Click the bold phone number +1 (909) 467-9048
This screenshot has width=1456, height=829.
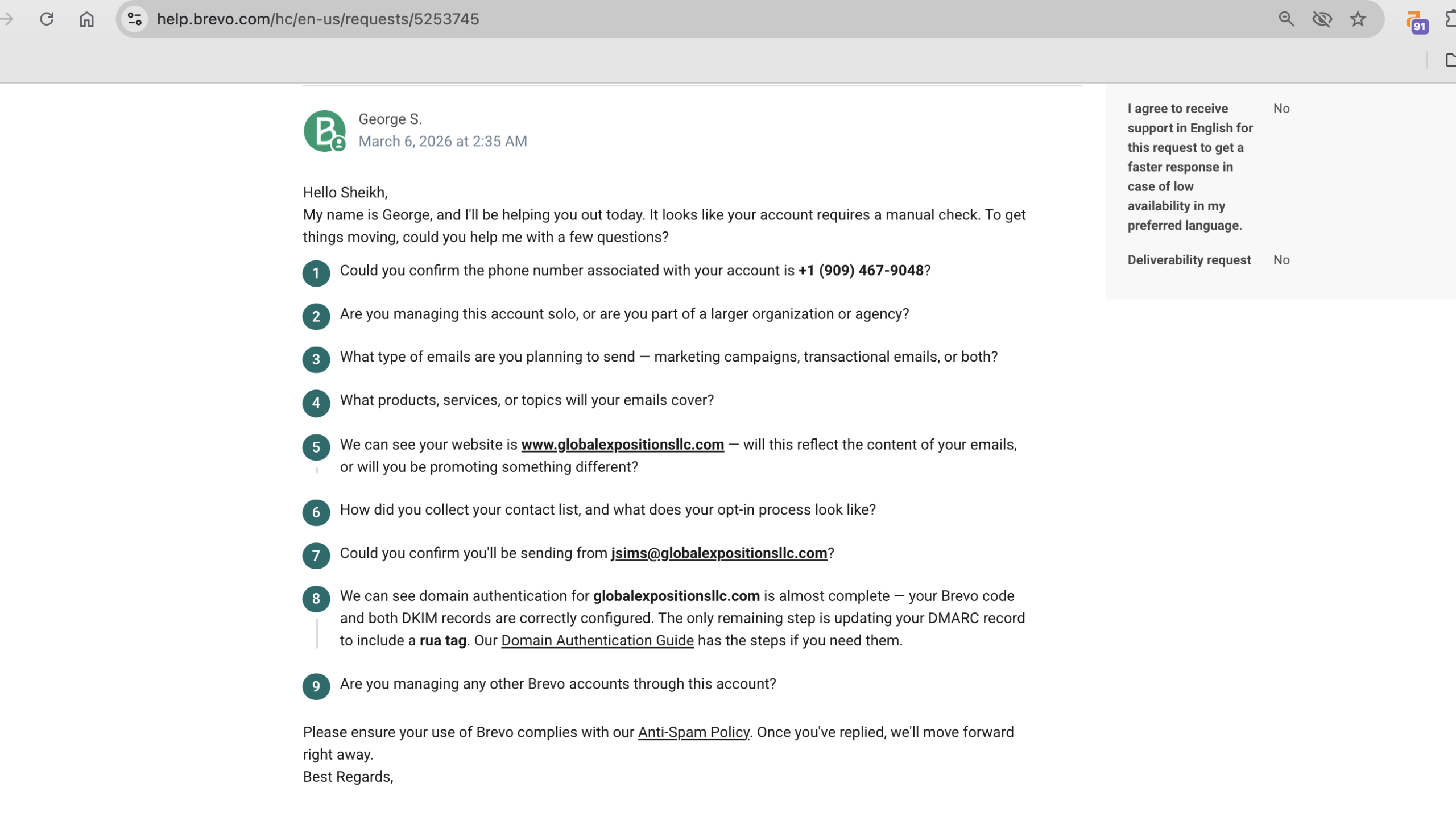(861, 271)
